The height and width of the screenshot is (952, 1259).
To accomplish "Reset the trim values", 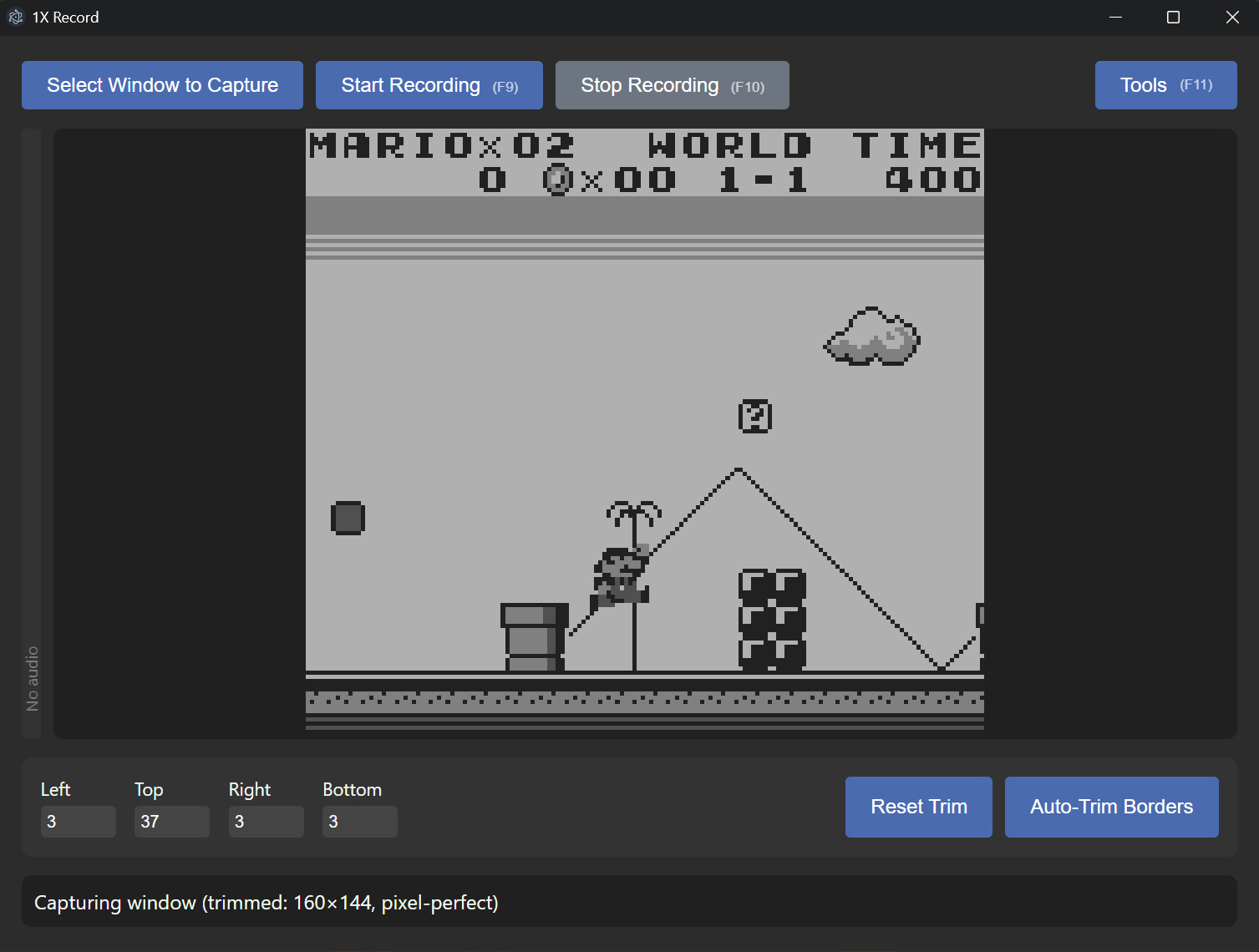I will [918, 807].
